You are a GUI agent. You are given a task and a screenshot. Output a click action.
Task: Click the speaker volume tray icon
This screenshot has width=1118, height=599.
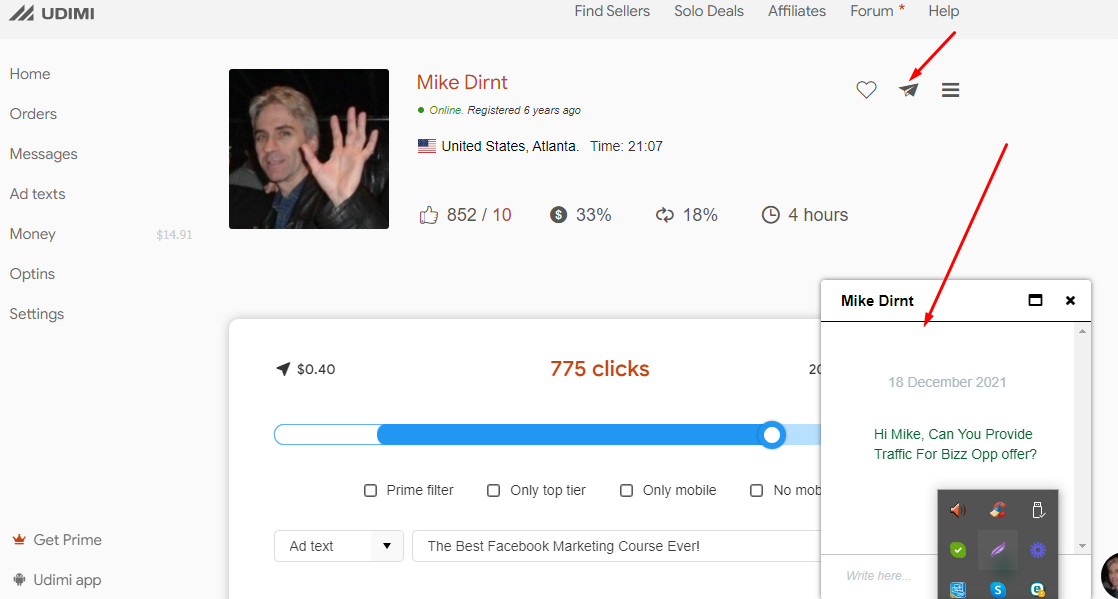tap(958, 510)
